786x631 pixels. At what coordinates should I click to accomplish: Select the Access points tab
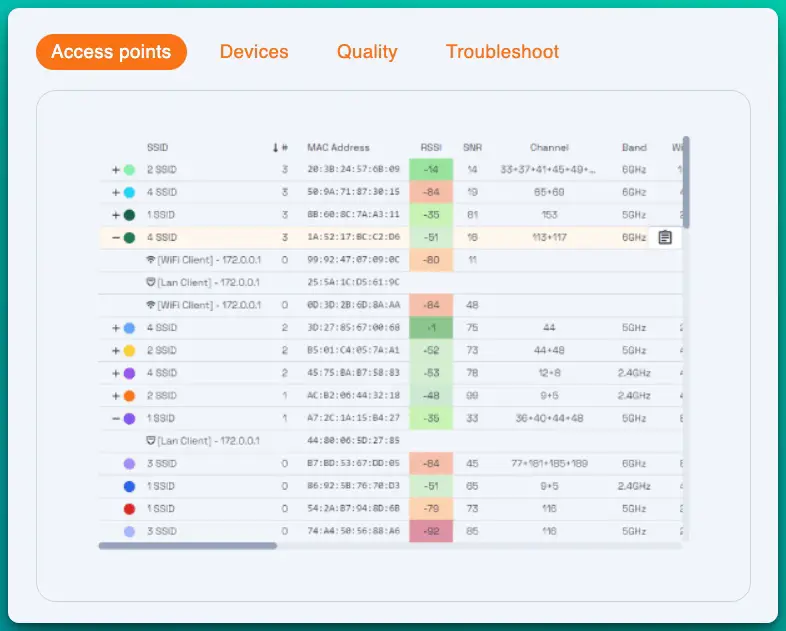111,52
